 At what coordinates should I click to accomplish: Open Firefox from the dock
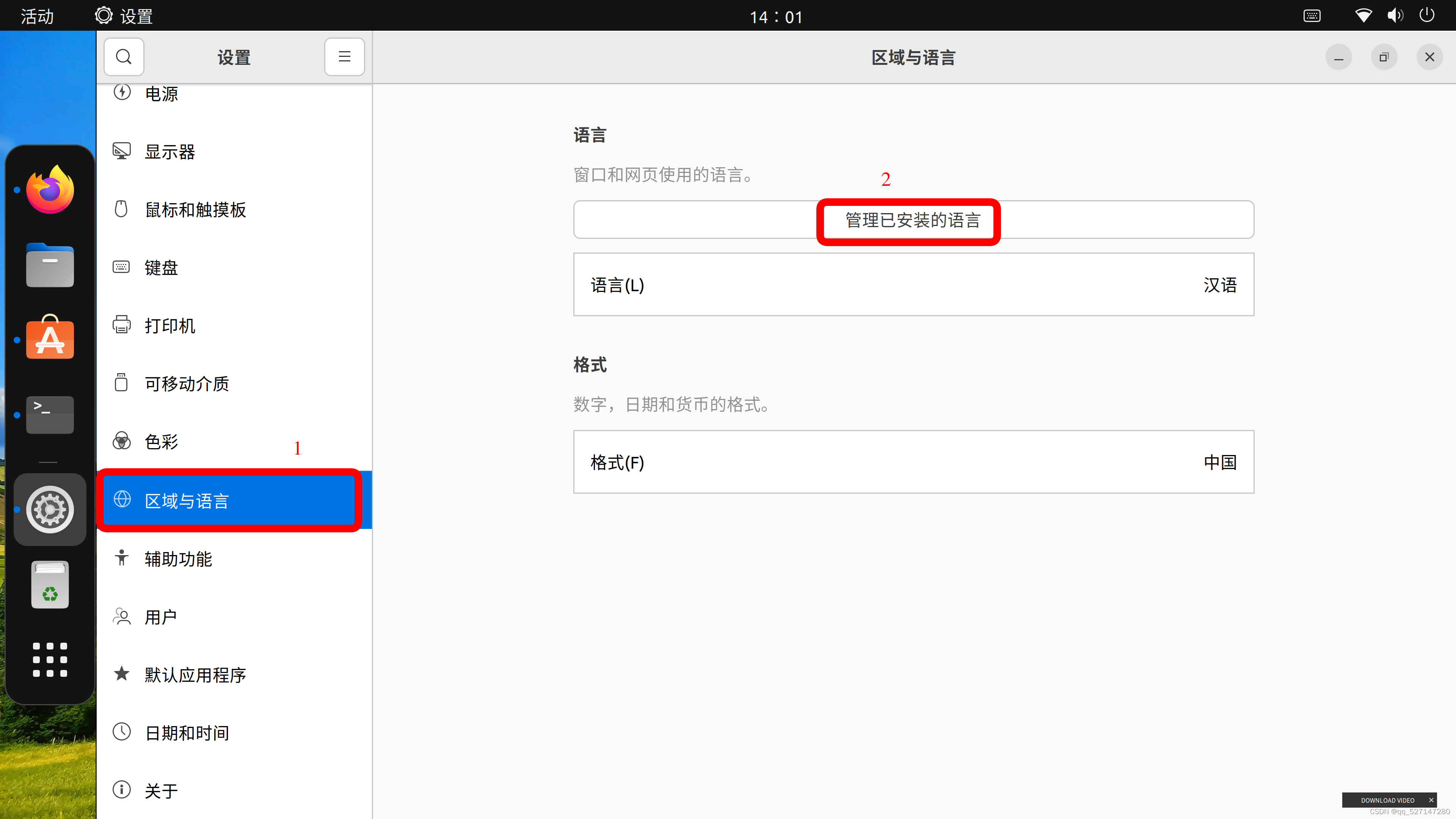(50, 190)
